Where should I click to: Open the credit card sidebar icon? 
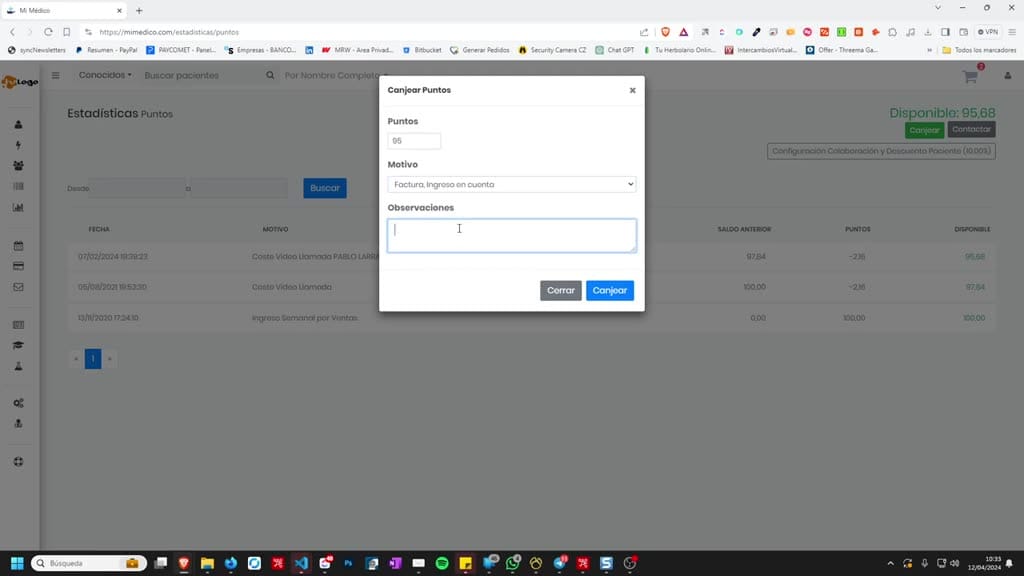[x=18, y=266]
